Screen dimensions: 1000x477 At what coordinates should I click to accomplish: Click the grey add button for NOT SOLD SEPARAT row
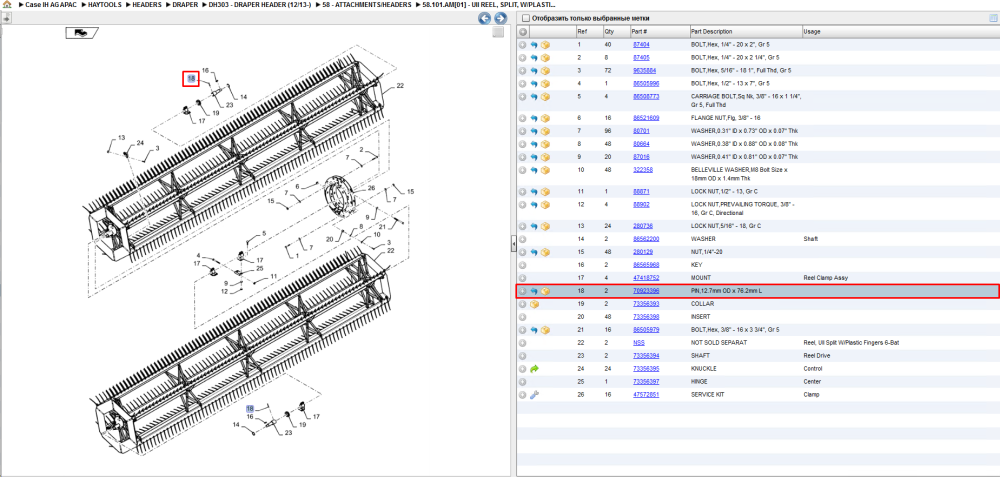click(x=522, y=343)
